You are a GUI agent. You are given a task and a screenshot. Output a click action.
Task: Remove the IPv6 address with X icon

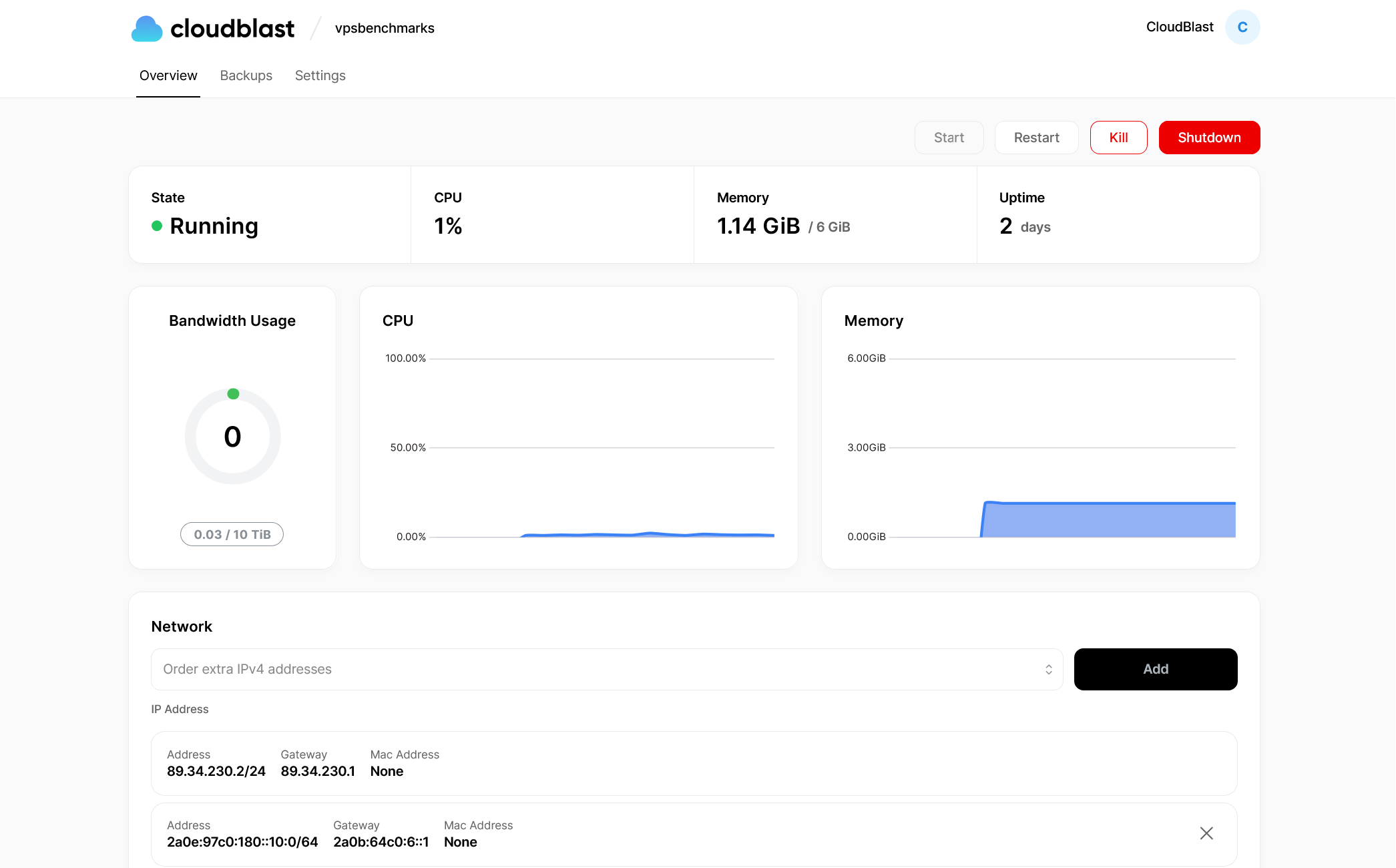(1206, 833)
